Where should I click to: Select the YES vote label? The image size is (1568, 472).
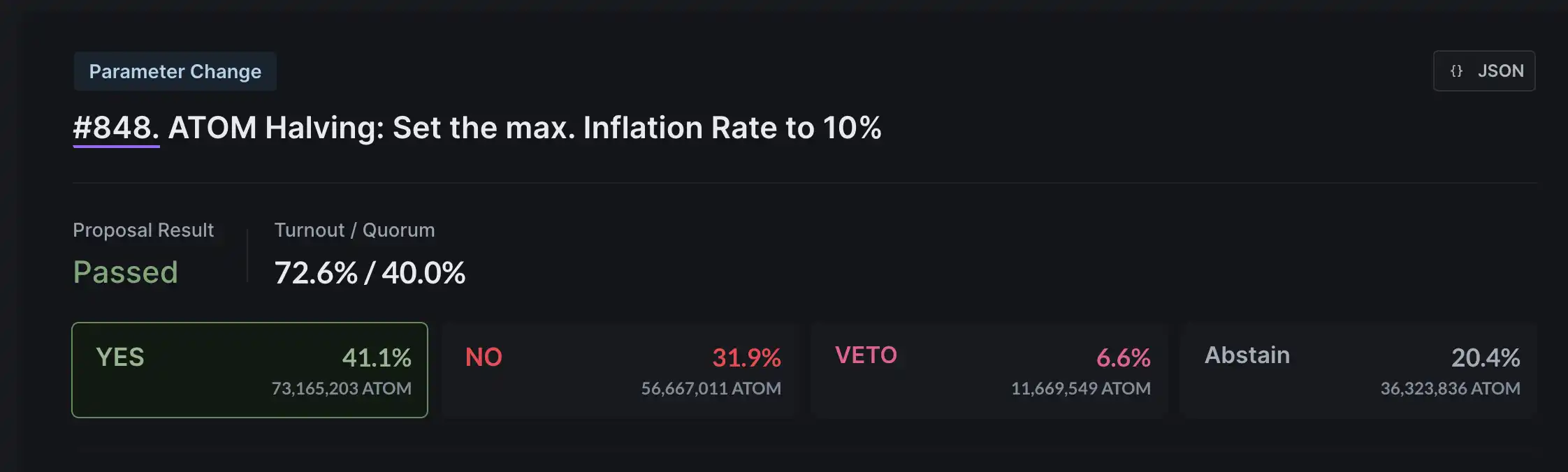[x=120, y=357]
